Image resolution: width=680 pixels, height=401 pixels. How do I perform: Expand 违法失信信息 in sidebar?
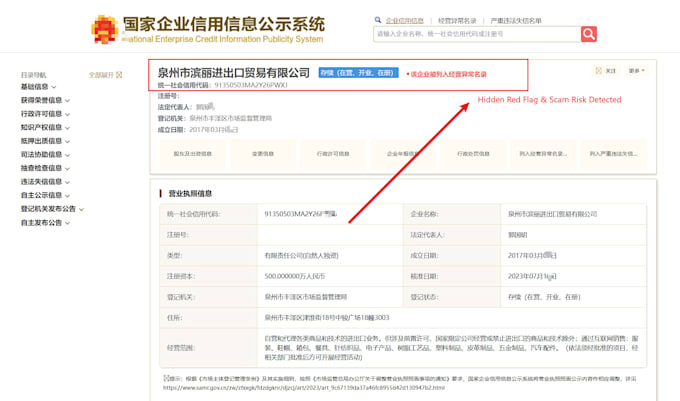point(45,182)
